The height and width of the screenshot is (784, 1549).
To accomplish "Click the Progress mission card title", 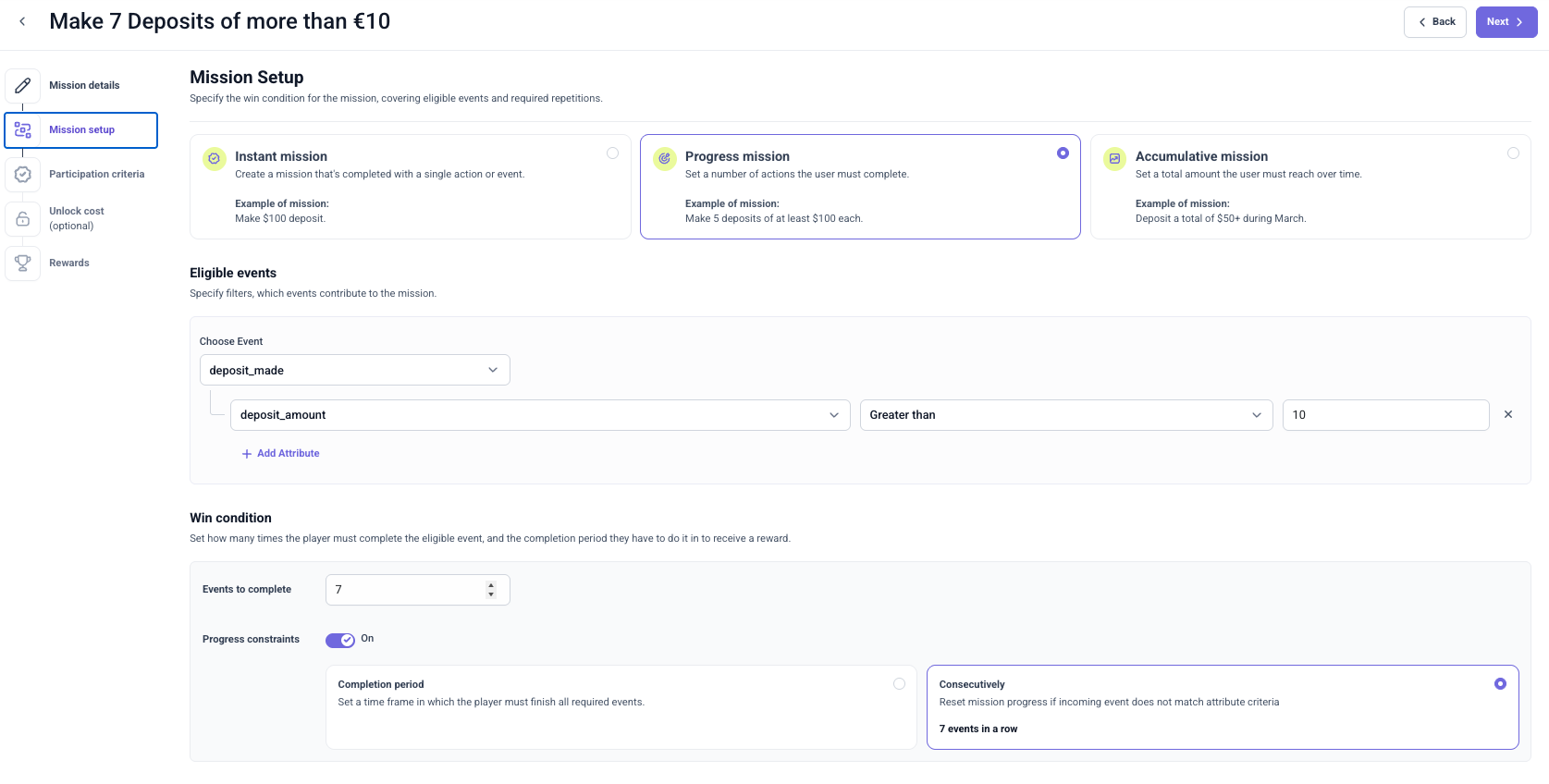I will pyautogui.click(x=737, y=156).
